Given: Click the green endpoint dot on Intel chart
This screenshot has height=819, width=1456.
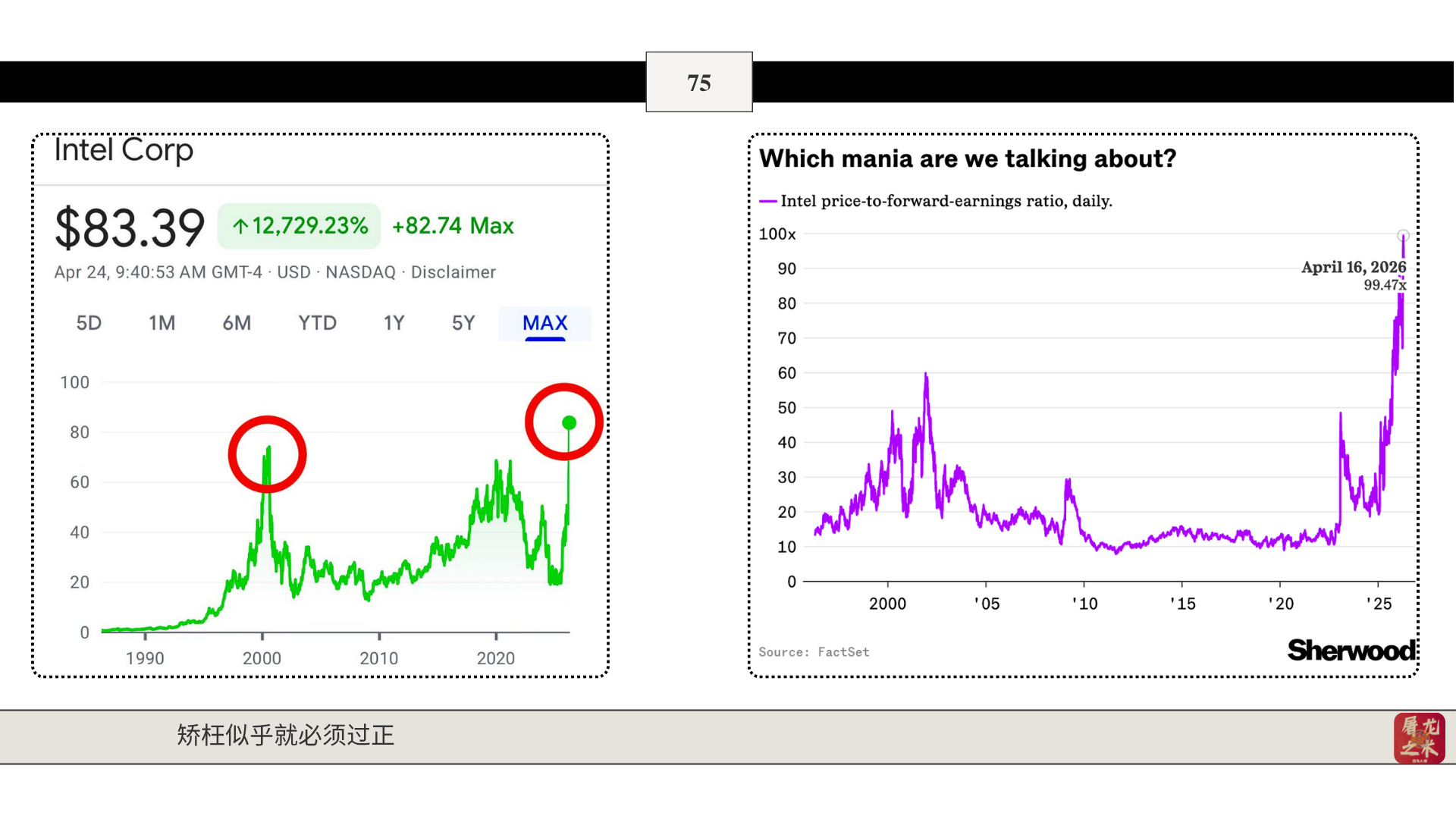Looking at the screenshot, I should point(569,422).
